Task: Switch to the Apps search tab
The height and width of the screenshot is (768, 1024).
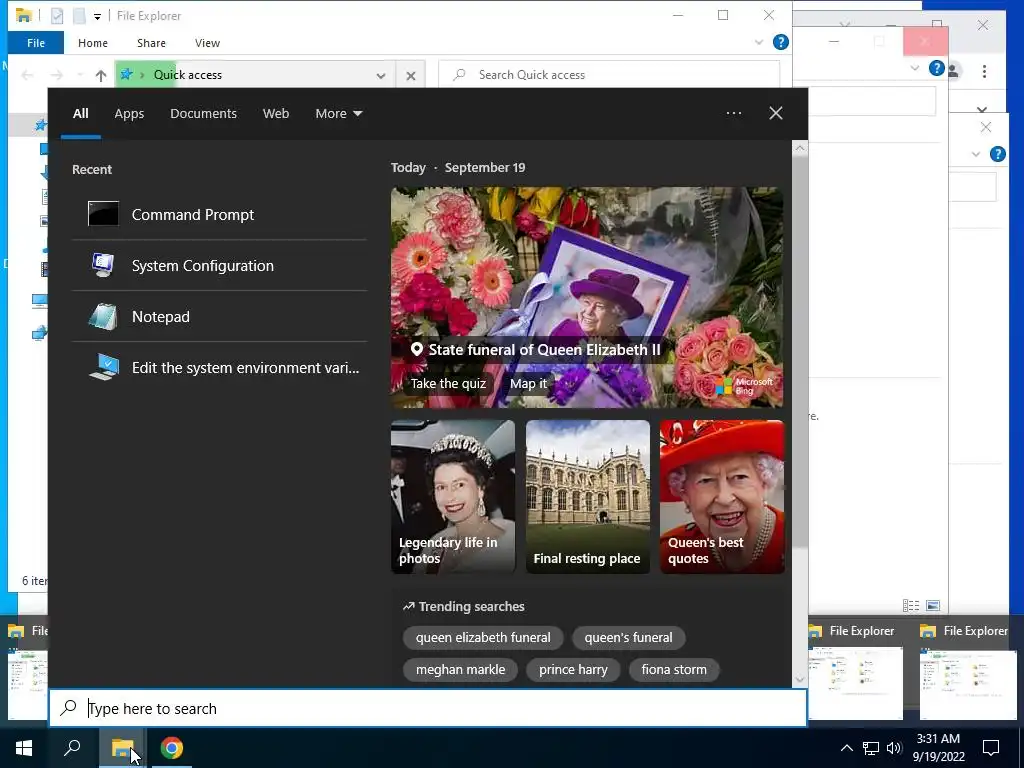Action: (129, 114)
